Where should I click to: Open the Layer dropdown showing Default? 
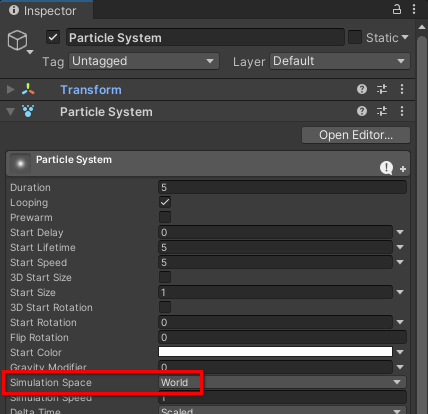pyautogui.click(x=340, y=61)
